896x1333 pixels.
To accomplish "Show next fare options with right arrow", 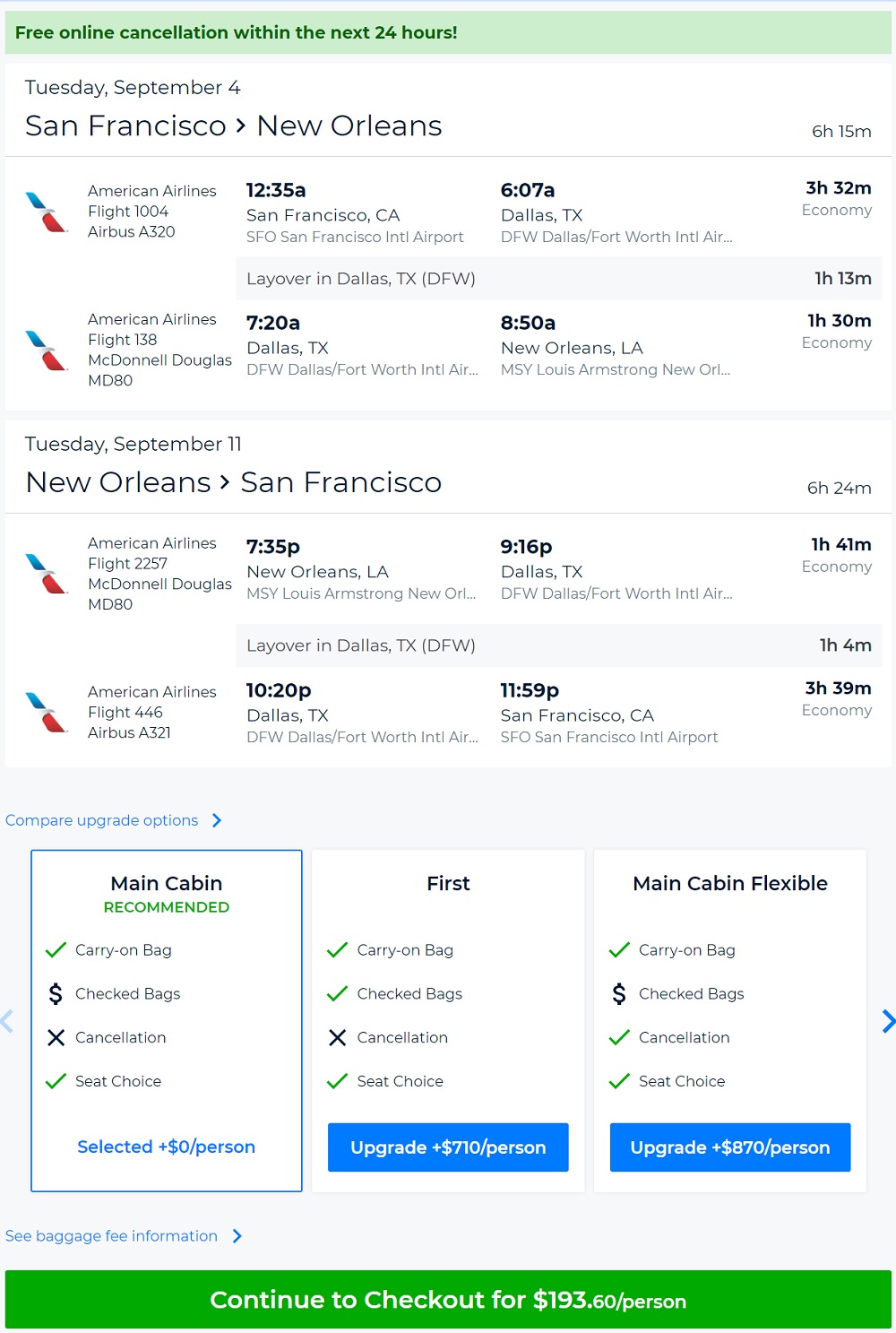I will (x=887, y=1021).
